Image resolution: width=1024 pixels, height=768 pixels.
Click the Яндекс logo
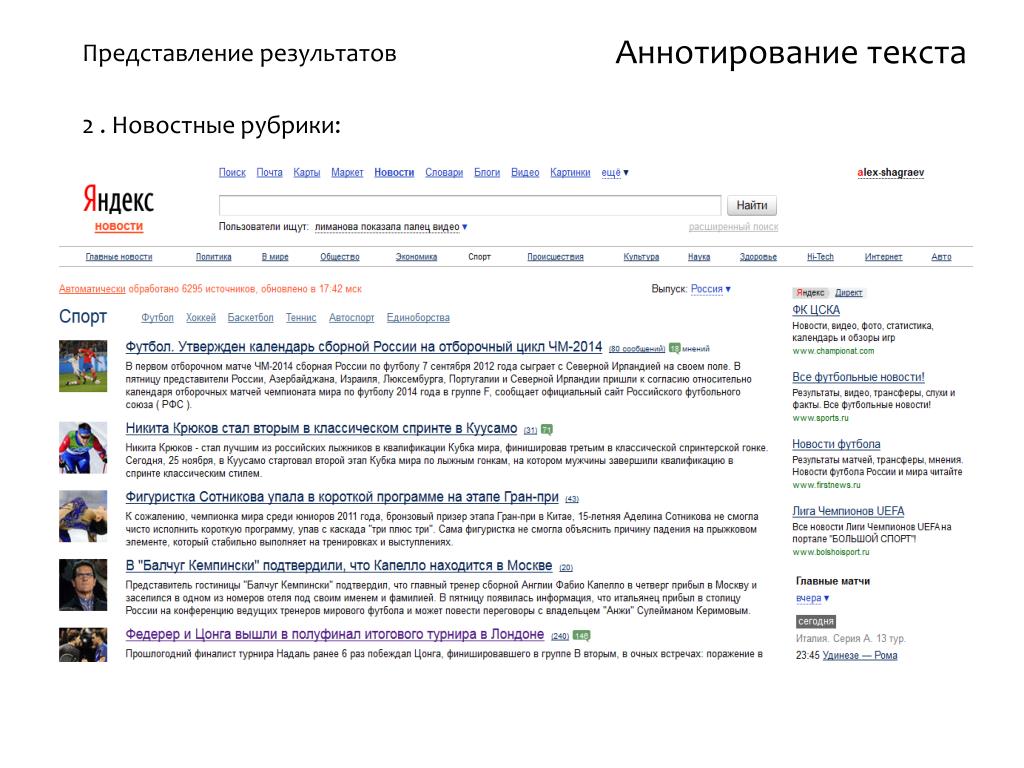tap(118, 199)
